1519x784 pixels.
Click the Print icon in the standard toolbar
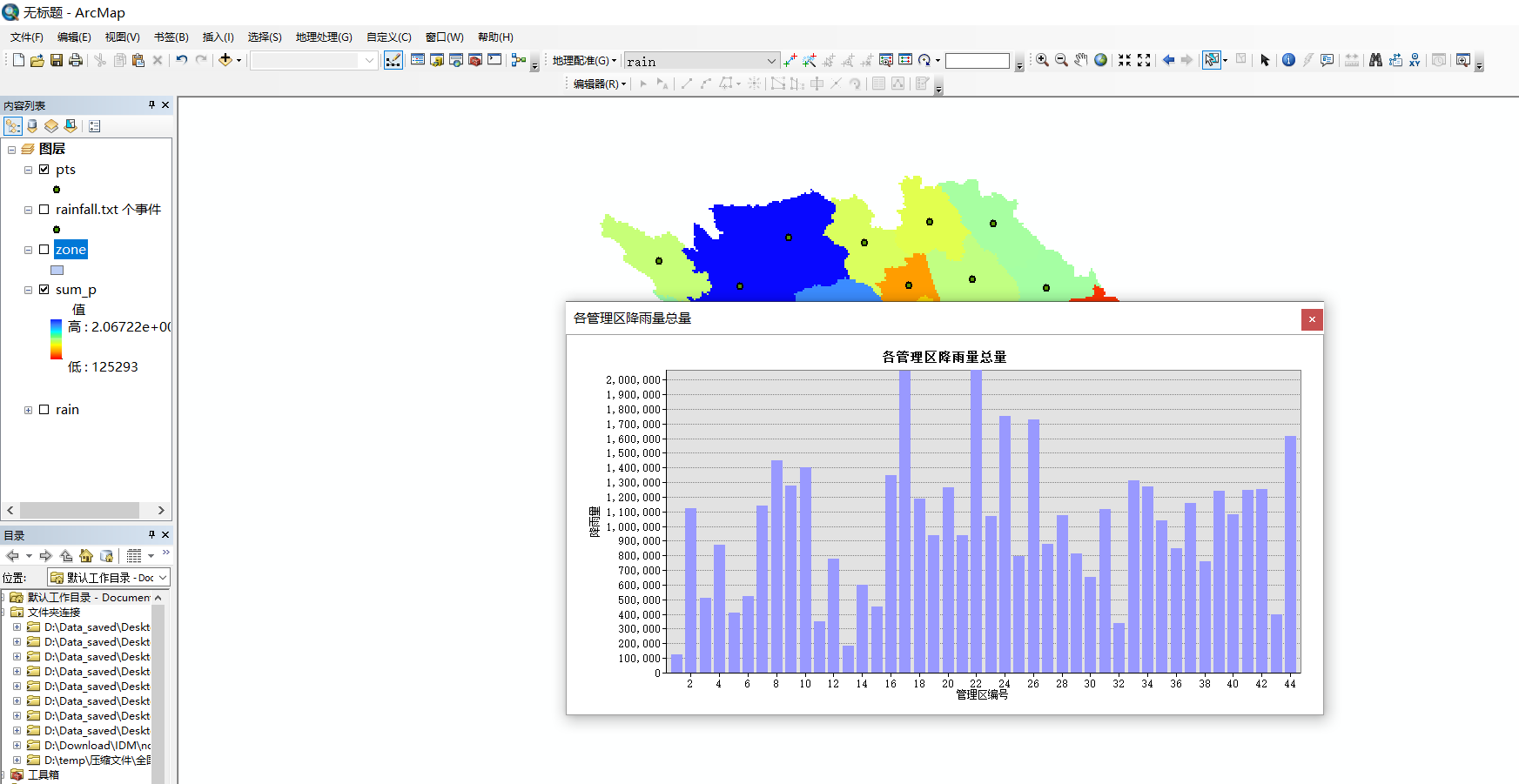[76, 60]
